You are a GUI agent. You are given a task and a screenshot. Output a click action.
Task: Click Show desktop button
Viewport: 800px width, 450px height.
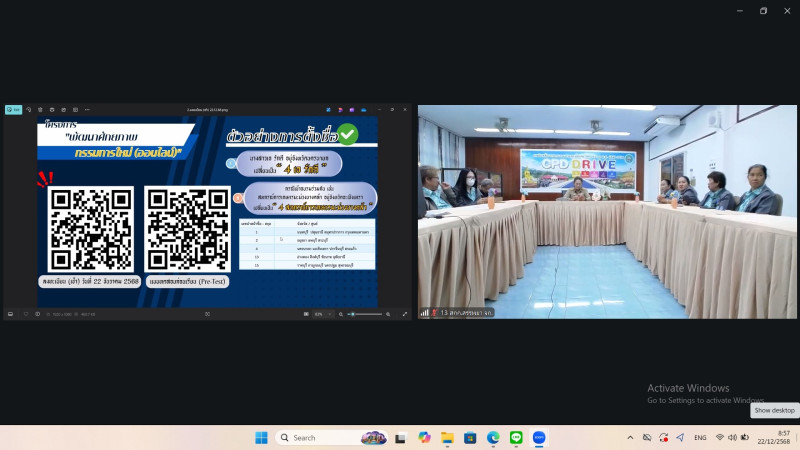click(797, 438)
